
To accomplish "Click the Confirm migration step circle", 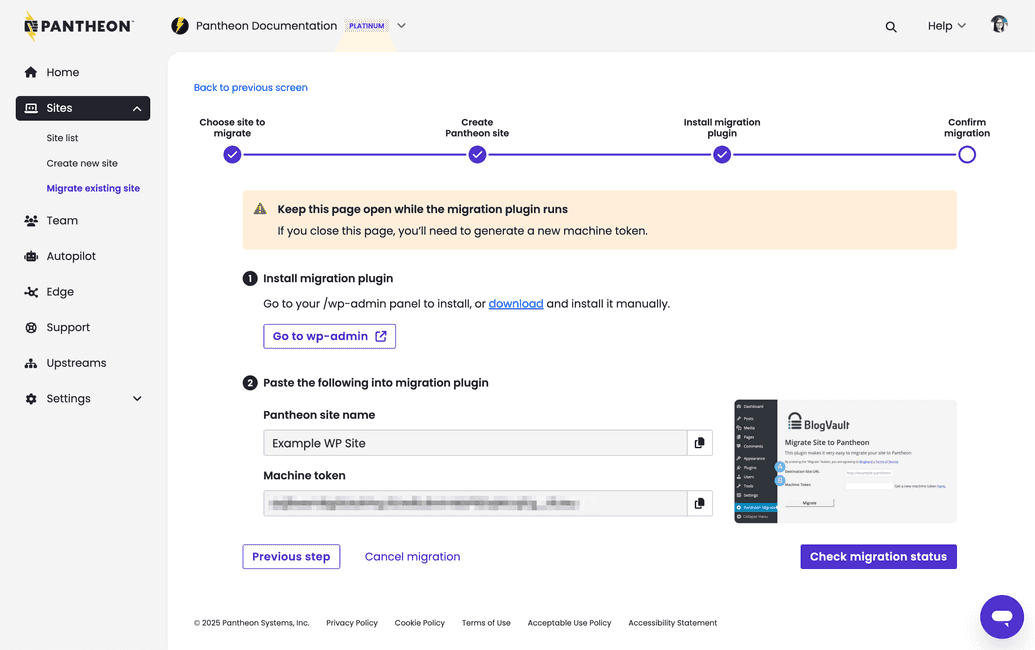I will [966, 155].
